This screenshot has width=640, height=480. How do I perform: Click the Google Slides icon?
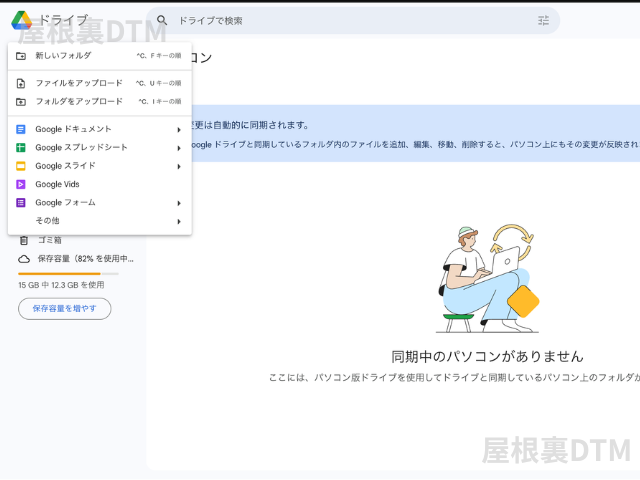pyautogui.click(x=21, y=166)
